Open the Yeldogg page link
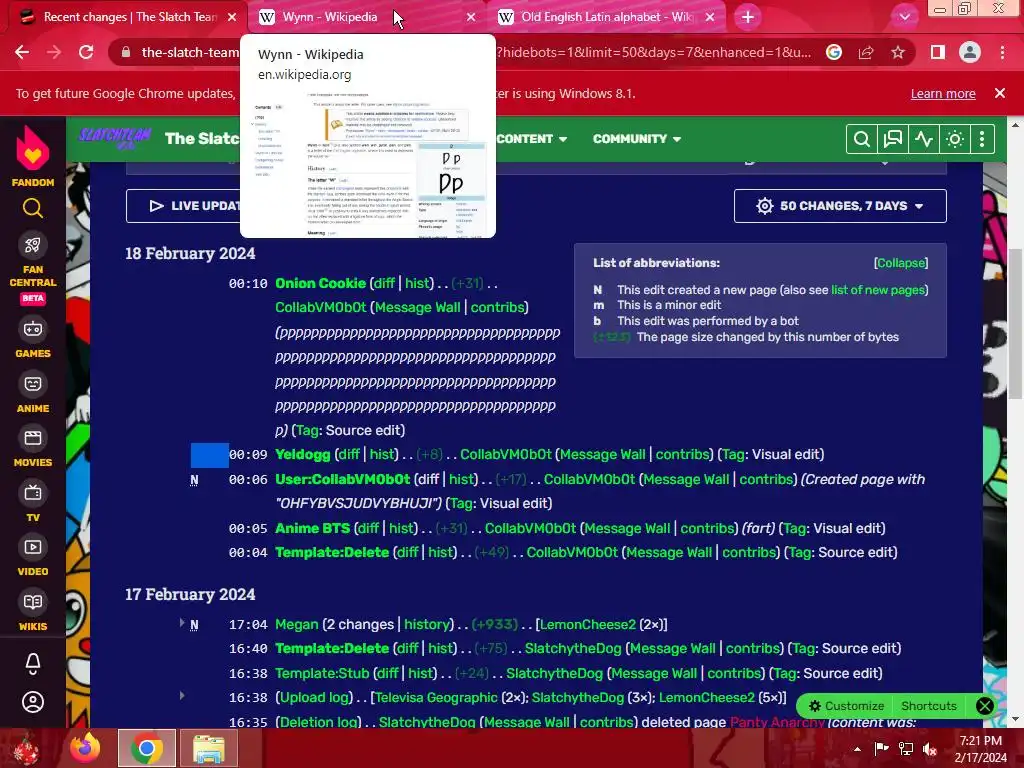The width and height of the screenshot is (1024, 768). [x=302, y=455]
